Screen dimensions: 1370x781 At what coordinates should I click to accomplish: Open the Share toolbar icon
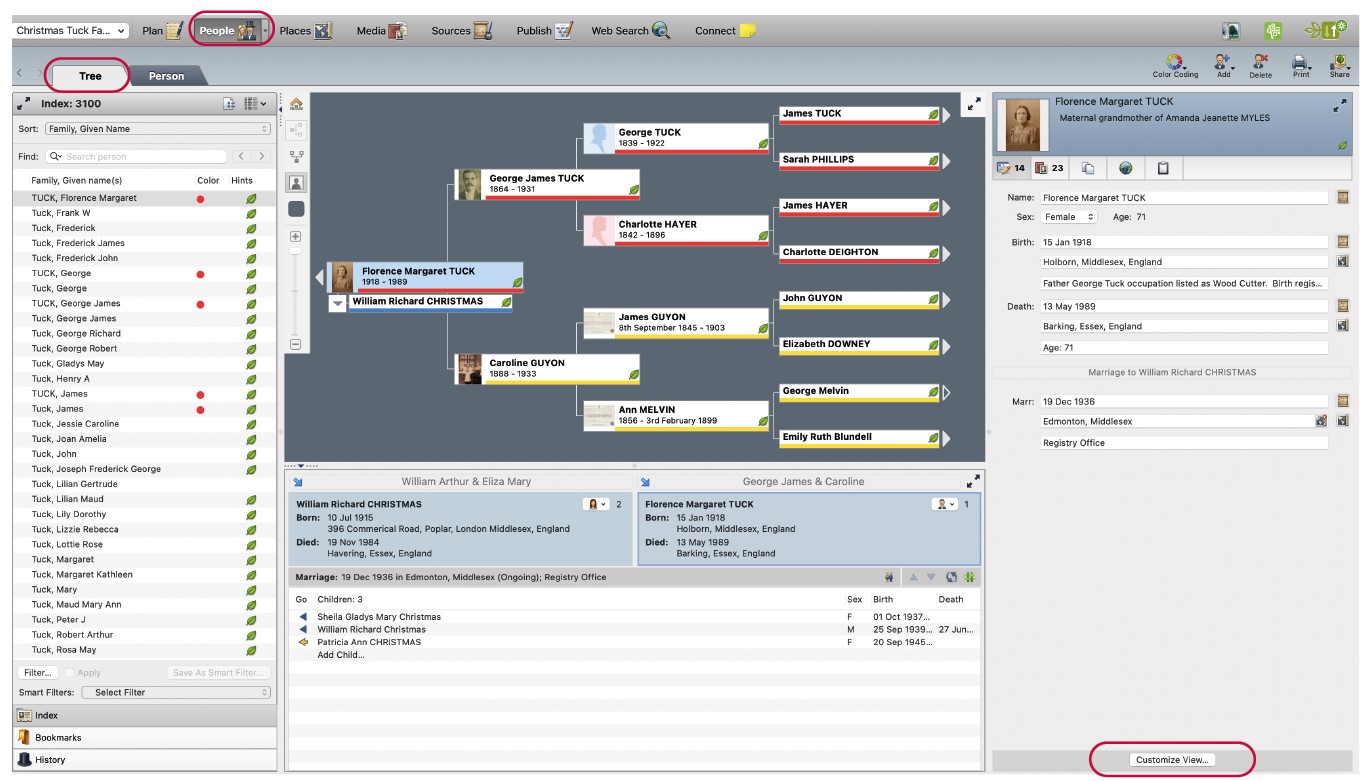pos(1339,63)
